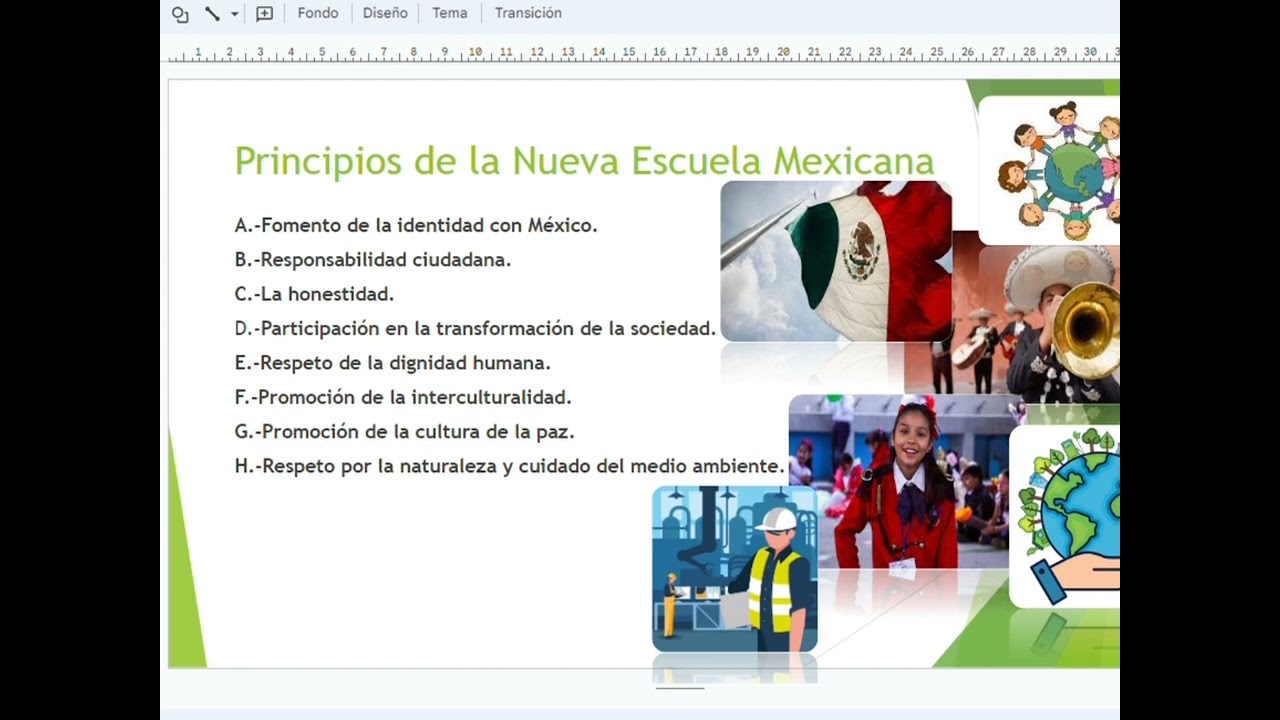Click the line G.-Promoción de la cultura de la paz
1280x720 pixels.
click(404, 431)
